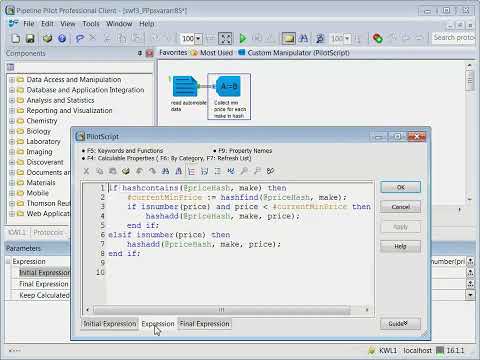Screen dimensions: 480x360
Task: Select the Materials folder
Action: coord(41,183)
